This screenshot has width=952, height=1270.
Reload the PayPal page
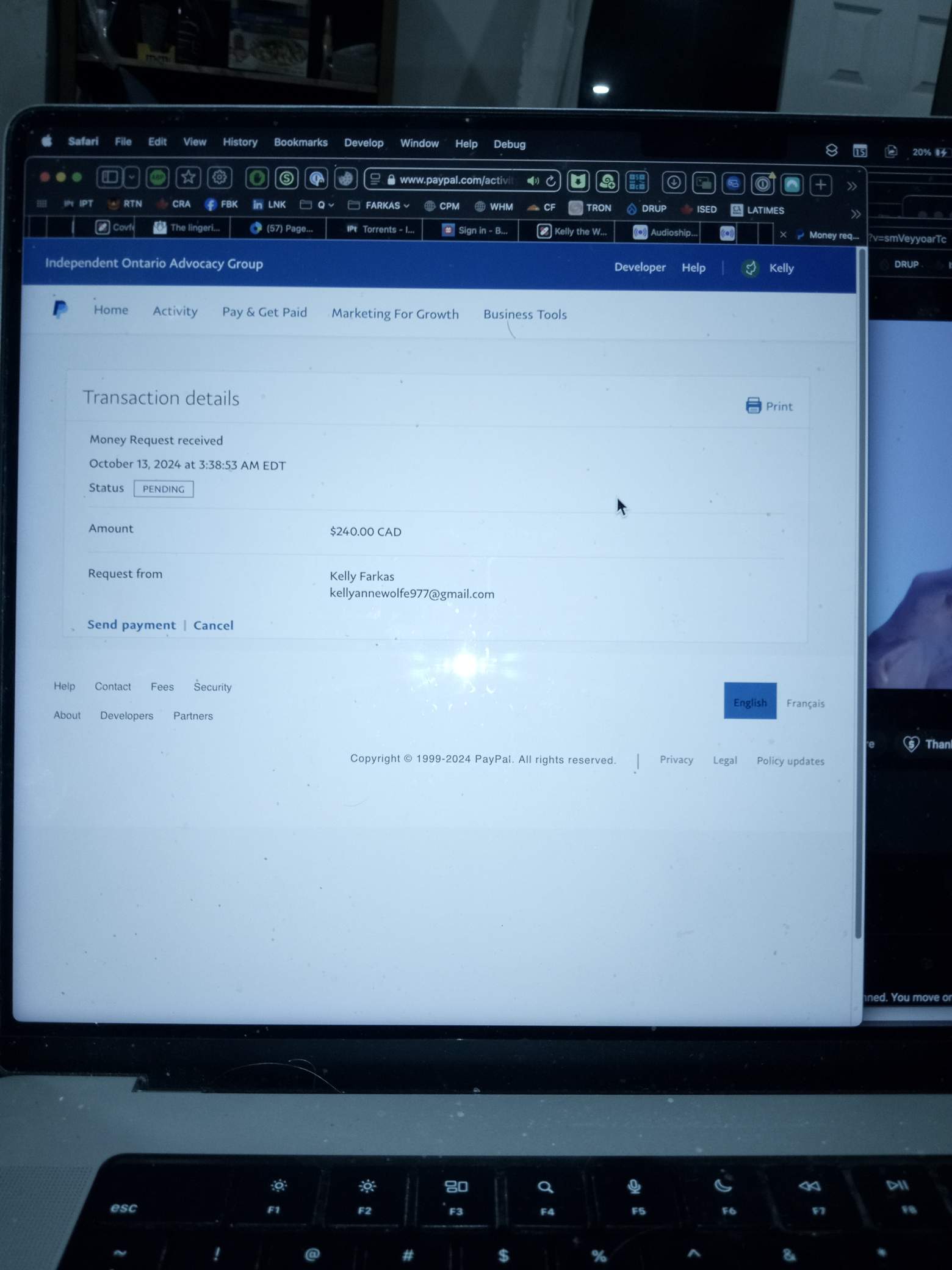(550, 181)
